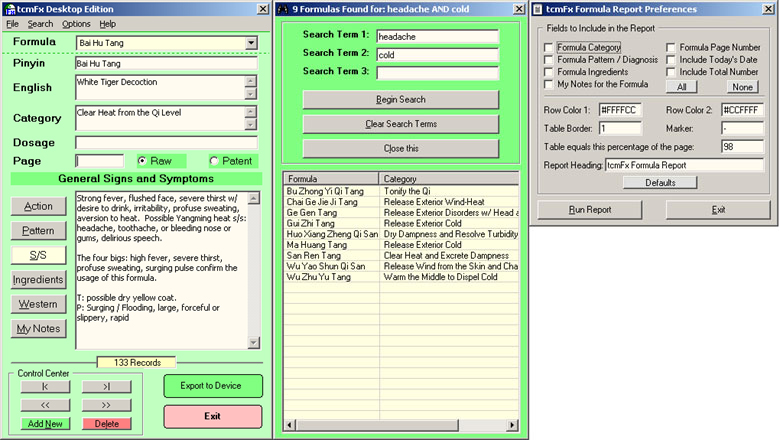The width and height of the screenshot is (780, 440).
Task: Click the Table Border input field
Action: coord(620,128)
